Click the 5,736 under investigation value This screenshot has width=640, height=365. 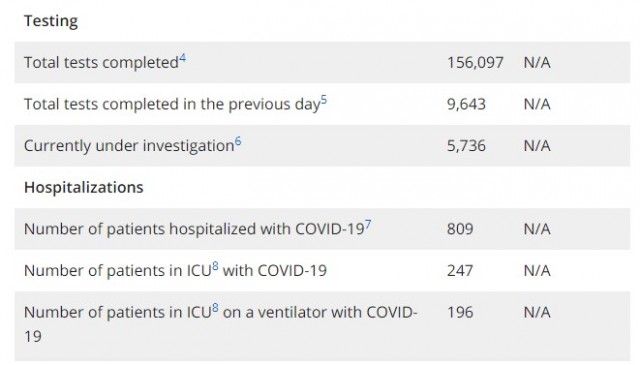point(466,146)
